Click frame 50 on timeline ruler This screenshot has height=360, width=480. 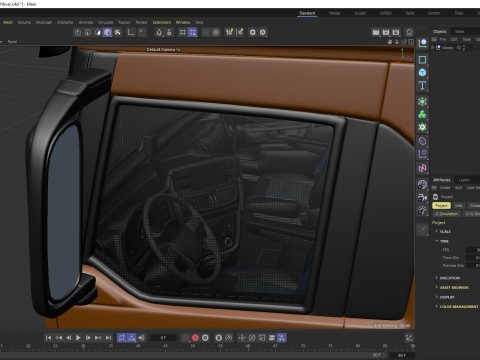(193, 347)
